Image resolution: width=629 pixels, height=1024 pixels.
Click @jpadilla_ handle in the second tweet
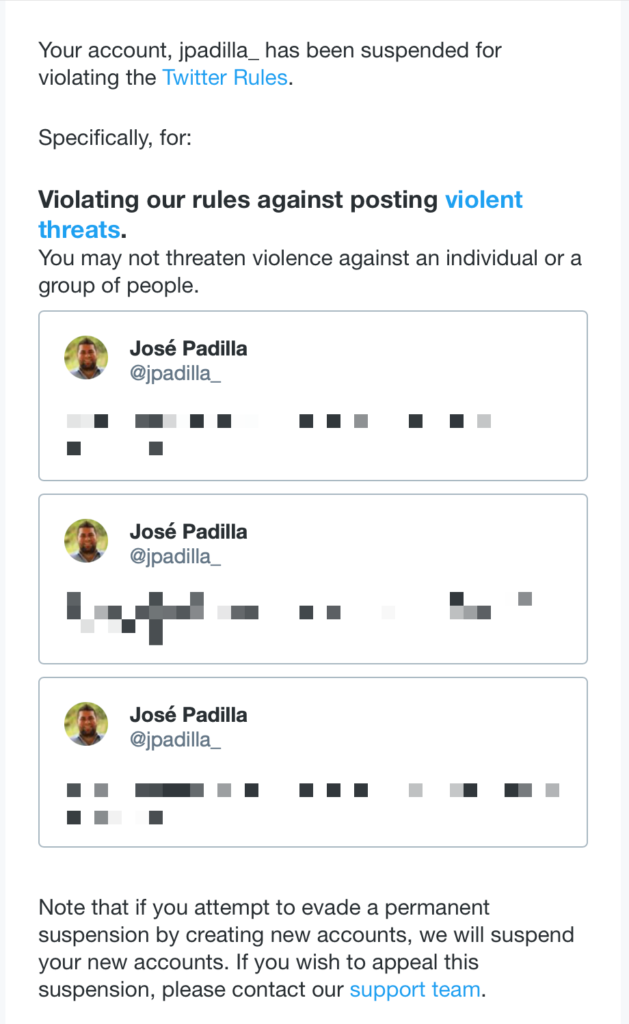pos(175,556)
